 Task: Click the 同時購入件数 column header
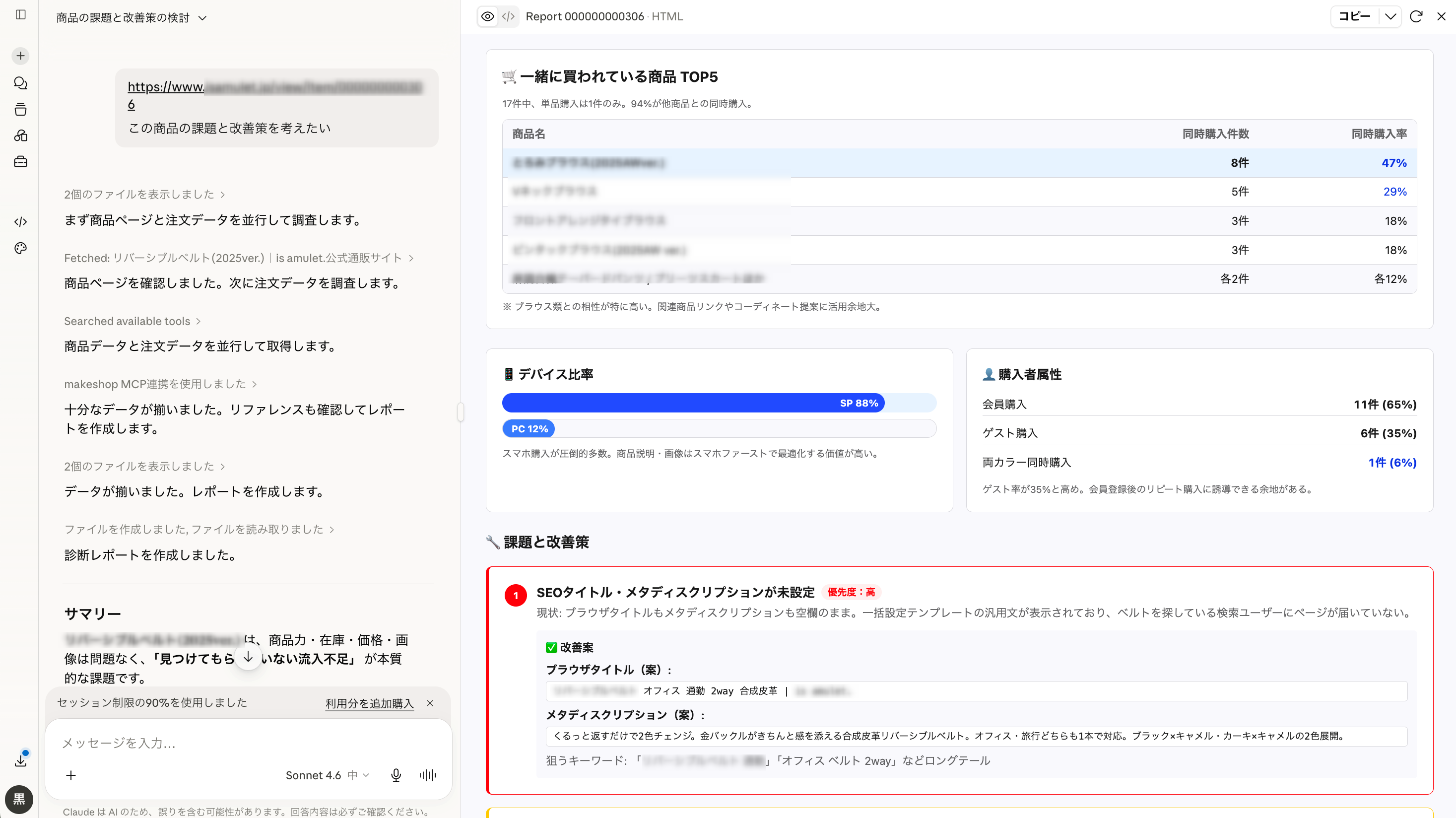click(x=1216, y=134)
